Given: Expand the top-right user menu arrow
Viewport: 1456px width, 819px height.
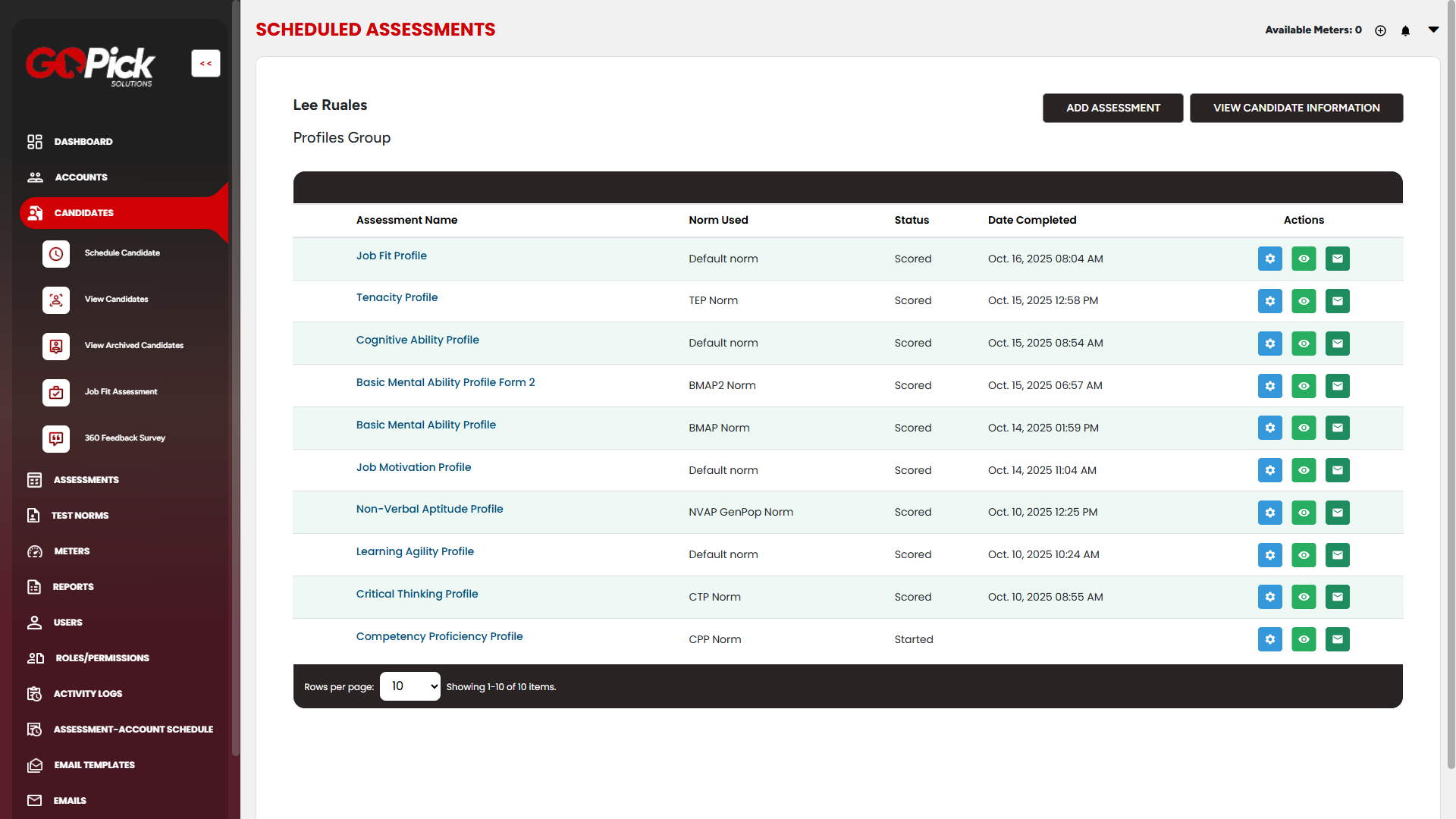Looking at the screenshot, I should 1433,30.
